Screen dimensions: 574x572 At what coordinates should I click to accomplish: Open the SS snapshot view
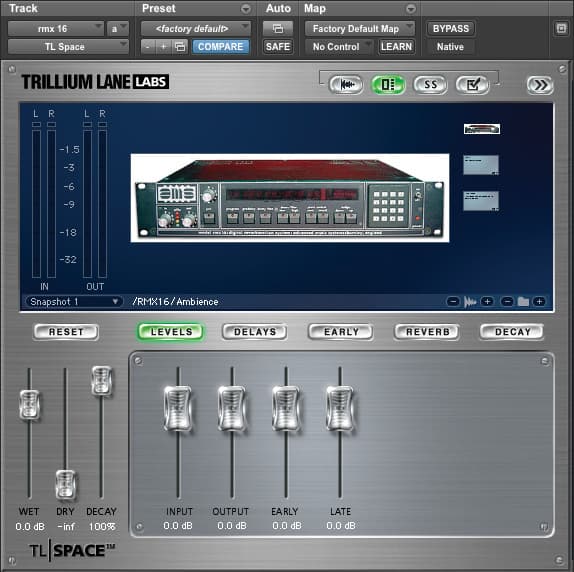click(430, 85)
